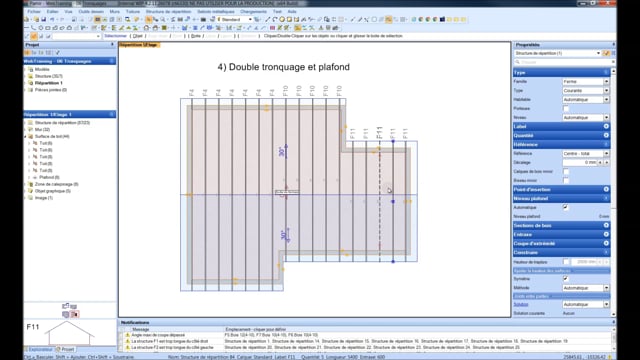The width and height of the screenshot is (640, 360).
Task: Click the Solution link
Action: [x=521, y=304]
